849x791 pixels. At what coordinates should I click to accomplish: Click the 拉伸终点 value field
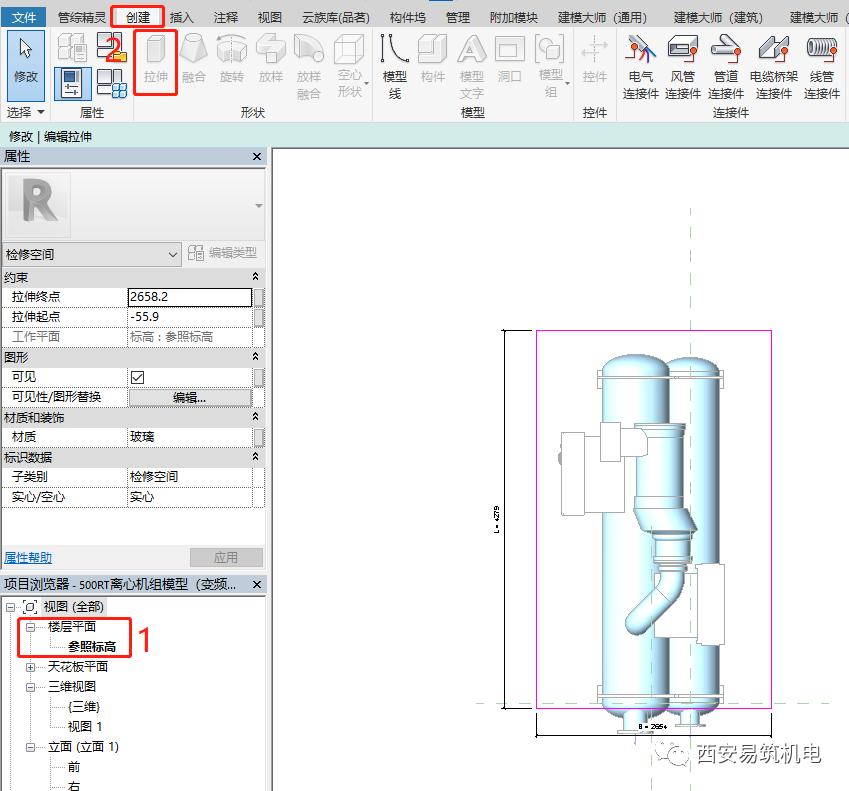coord(189,297)
